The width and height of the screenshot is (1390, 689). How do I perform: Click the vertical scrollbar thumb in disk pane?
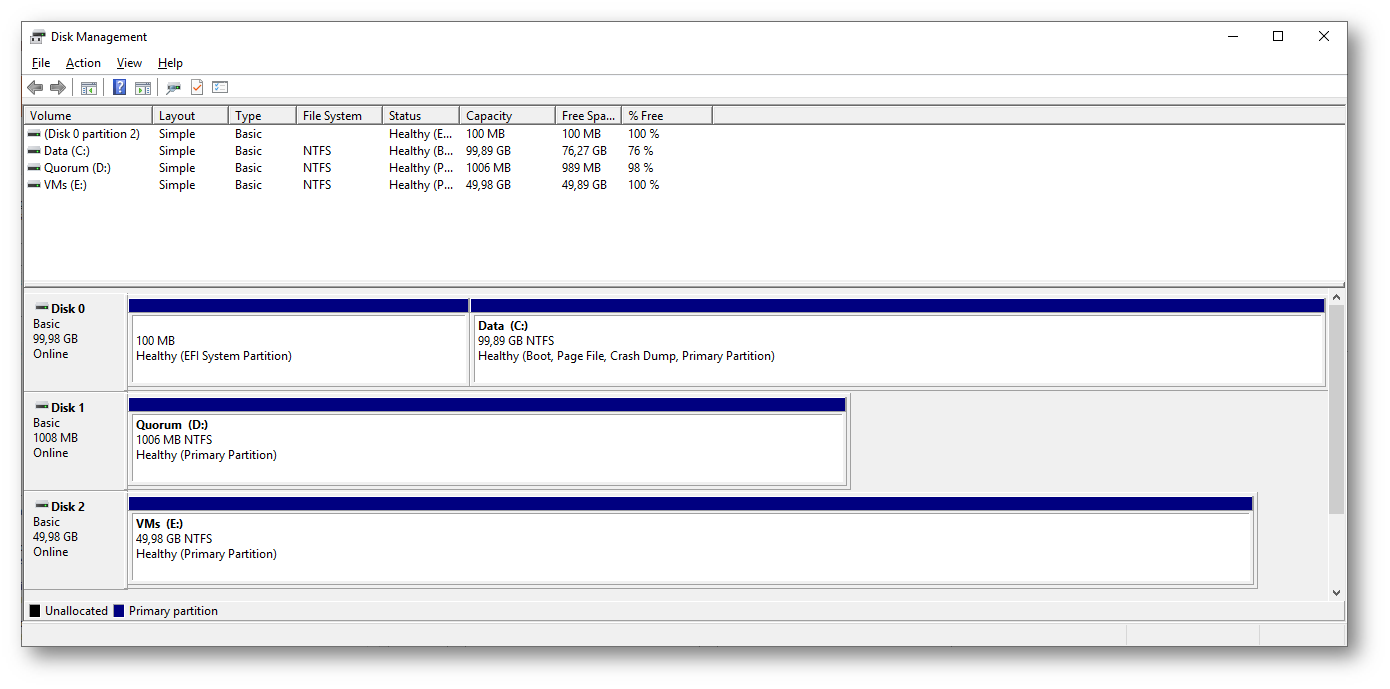click(x=1337, y=410)
